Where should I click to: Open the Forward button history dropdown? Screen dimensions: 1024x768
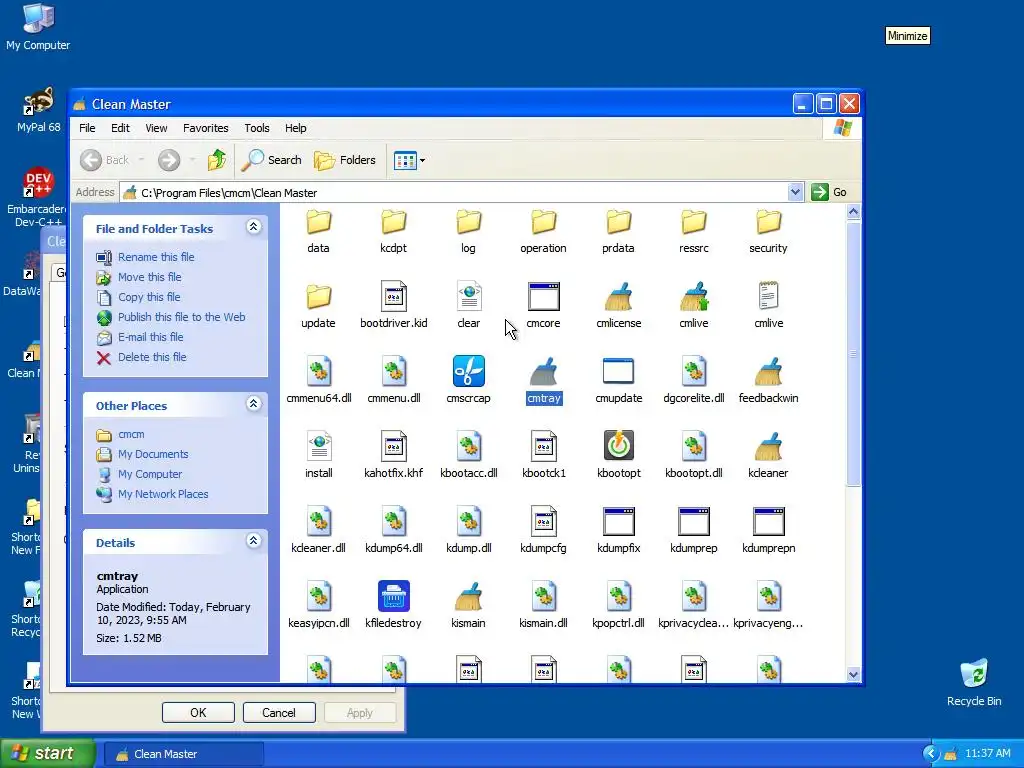pyautogui.click(x=192, y=160)
